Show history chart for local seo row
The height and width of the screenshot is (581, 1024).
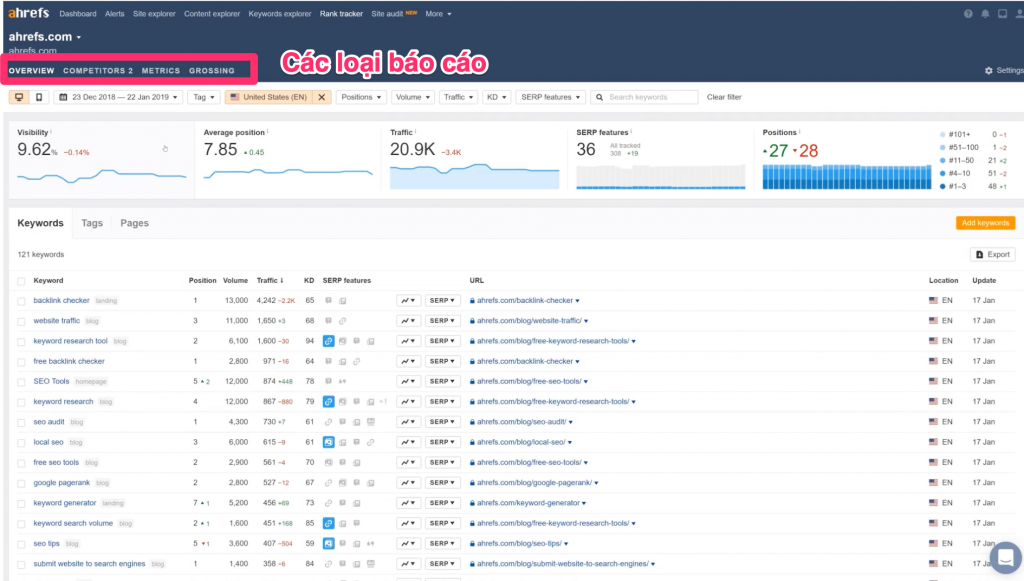pyautogui.click(x=408, y=442)
